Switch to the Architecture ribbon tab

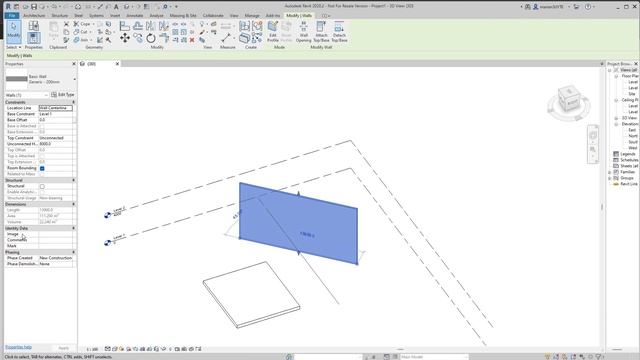tap(34, 16)
